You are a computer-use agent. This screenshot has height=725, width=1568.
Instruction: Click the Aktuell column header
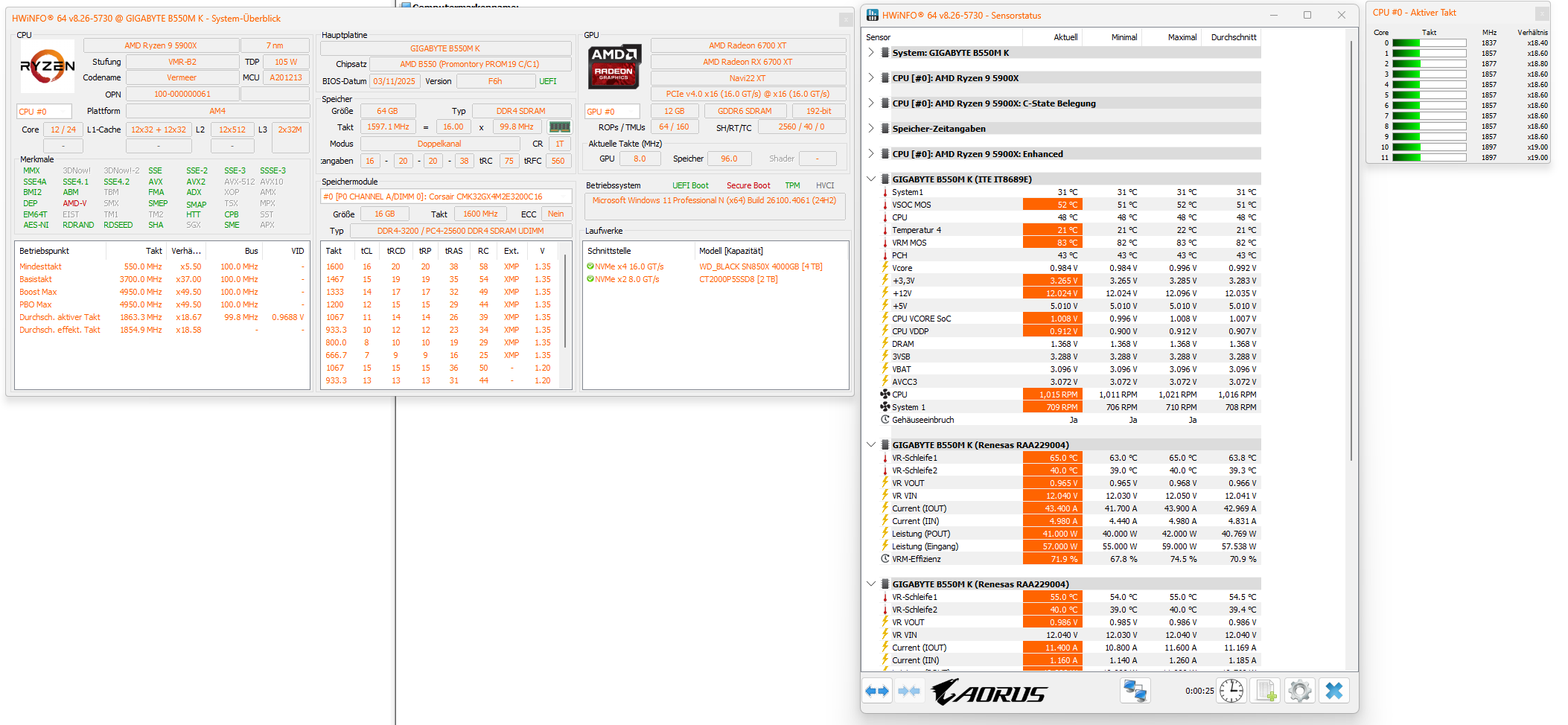pos(1051,37)
